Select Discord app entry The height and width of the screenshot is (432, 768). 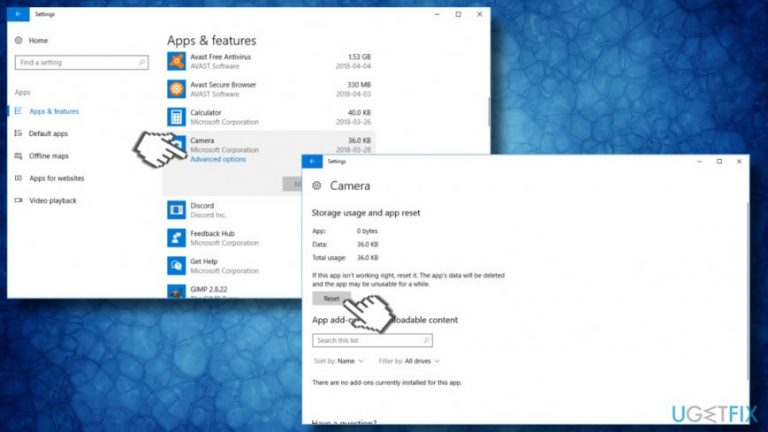pos(233,210)
